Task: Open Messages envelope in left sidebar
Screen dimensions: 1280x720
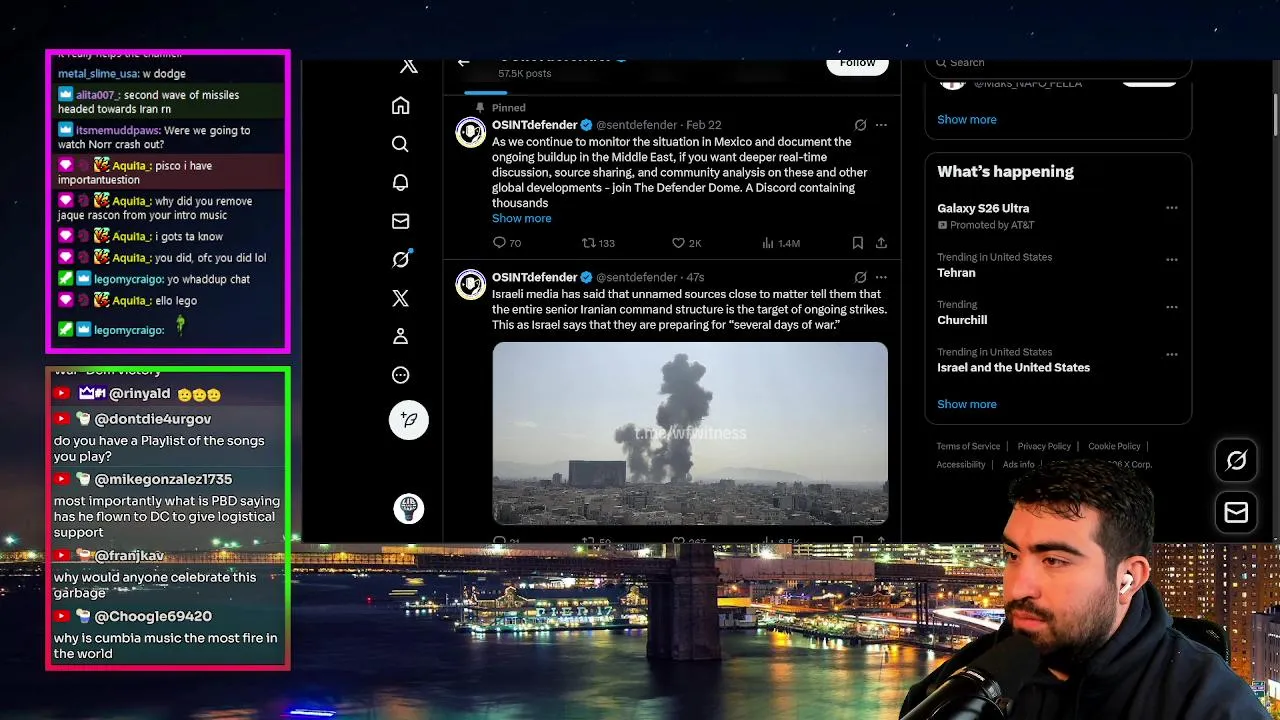Action: [400, 221]
